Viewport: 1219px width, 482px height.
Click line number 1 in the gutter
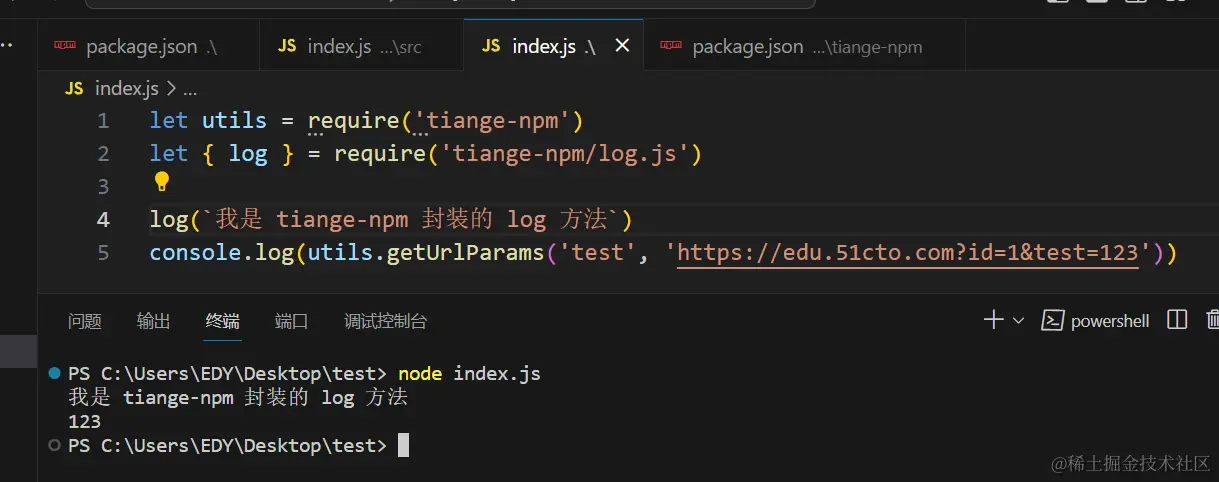click(103, 121)
